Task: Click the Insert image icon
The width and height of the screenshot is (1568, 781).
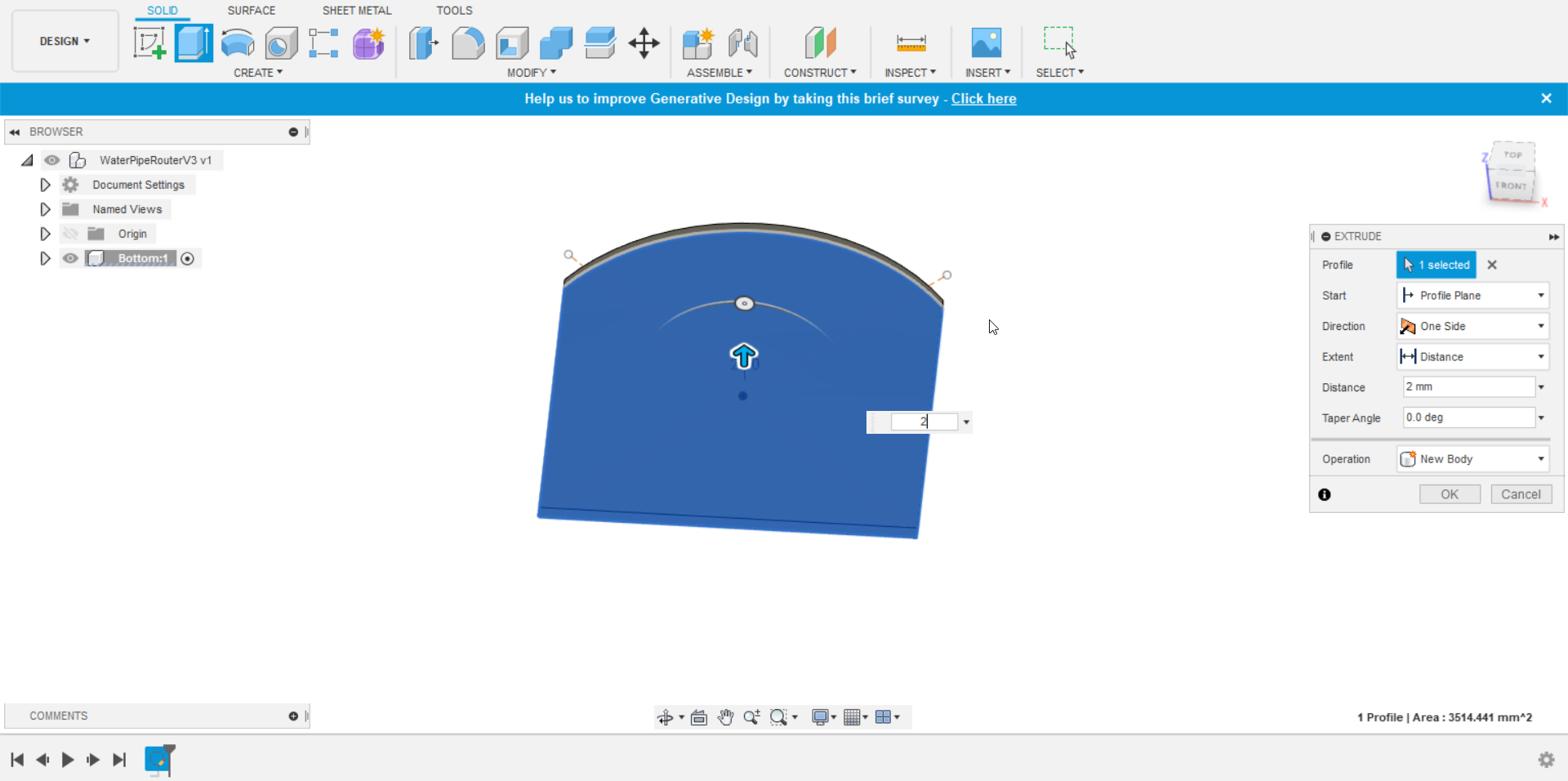Action: (987, 43)
